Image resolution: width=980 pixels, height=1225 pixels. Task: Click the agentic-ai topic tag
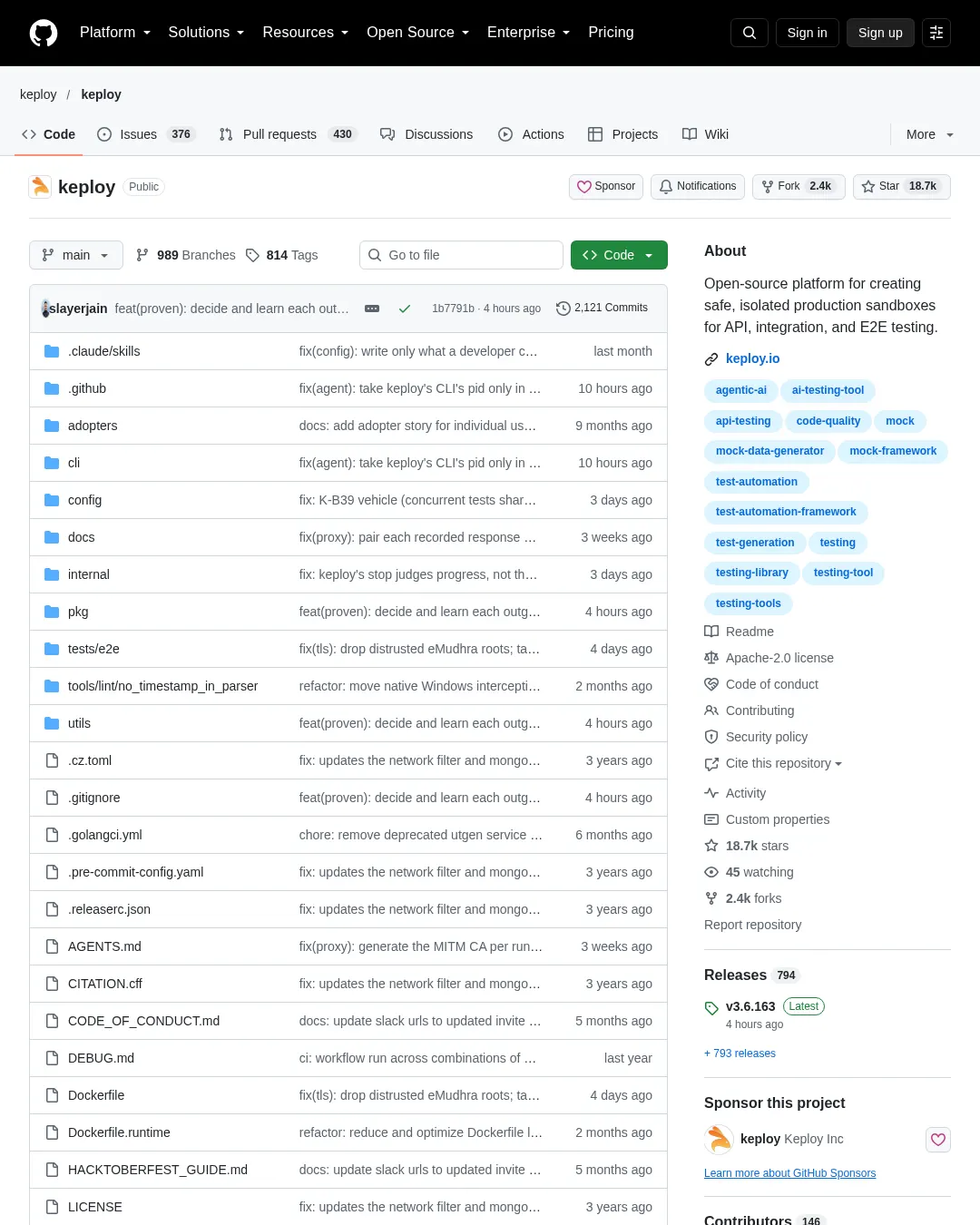point(740,390)
